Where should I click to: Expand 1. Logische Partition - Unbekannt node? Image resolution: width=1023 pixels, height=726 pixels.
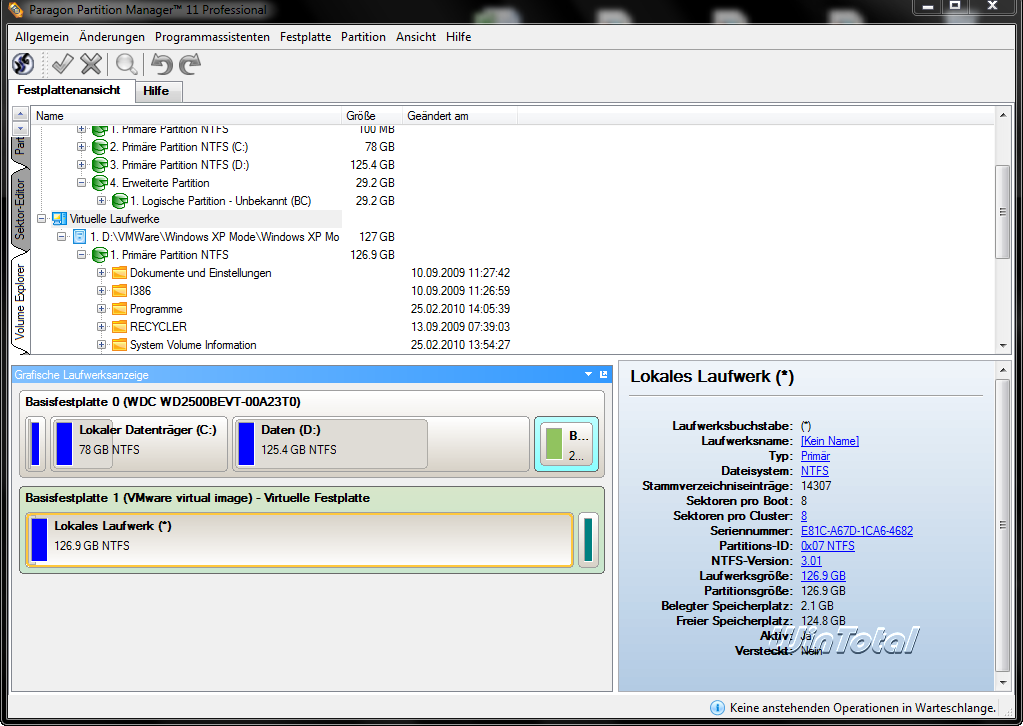102,201
